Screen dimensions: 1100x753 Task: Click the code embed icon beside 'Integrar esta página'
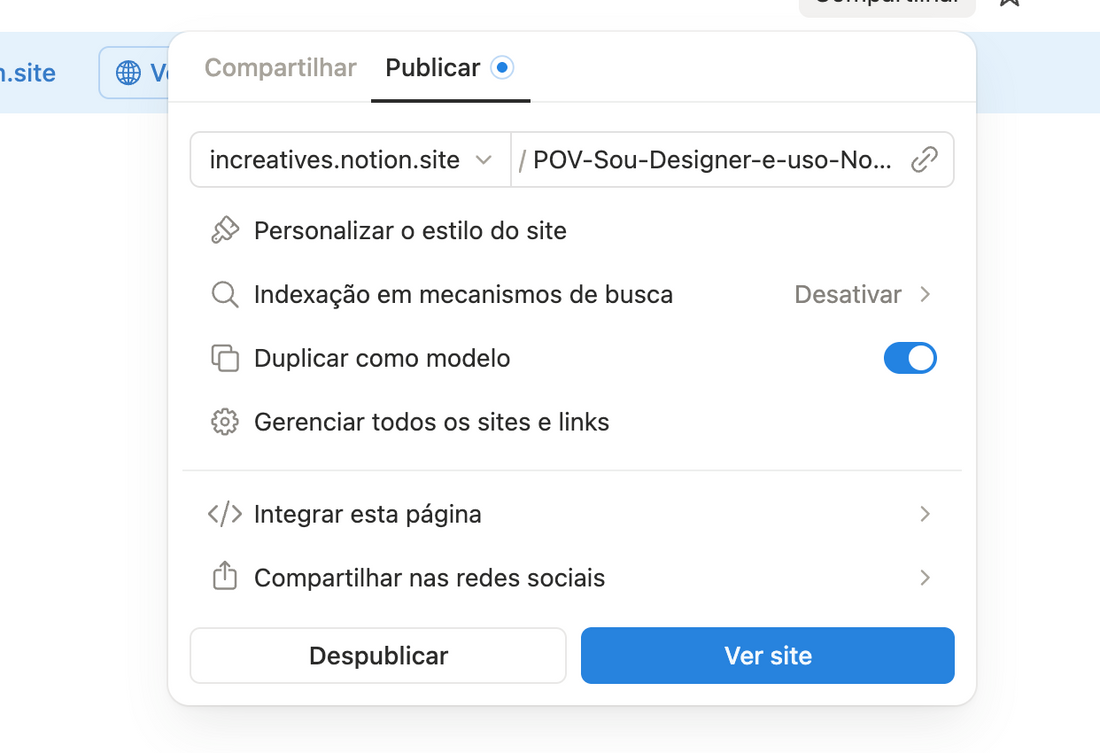coord(225,514)
